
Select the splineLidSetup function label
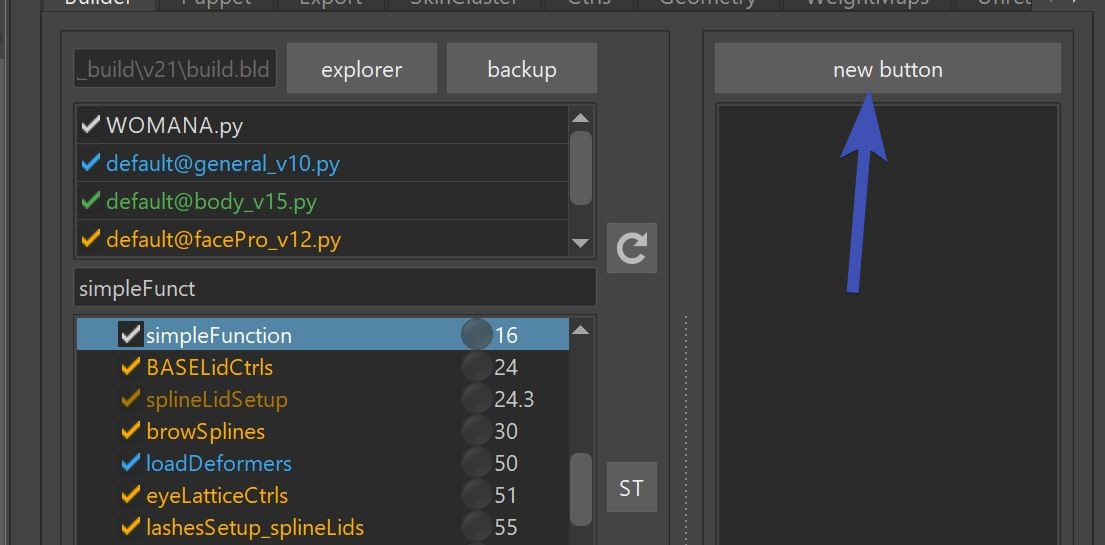click(x=217, y=400)
